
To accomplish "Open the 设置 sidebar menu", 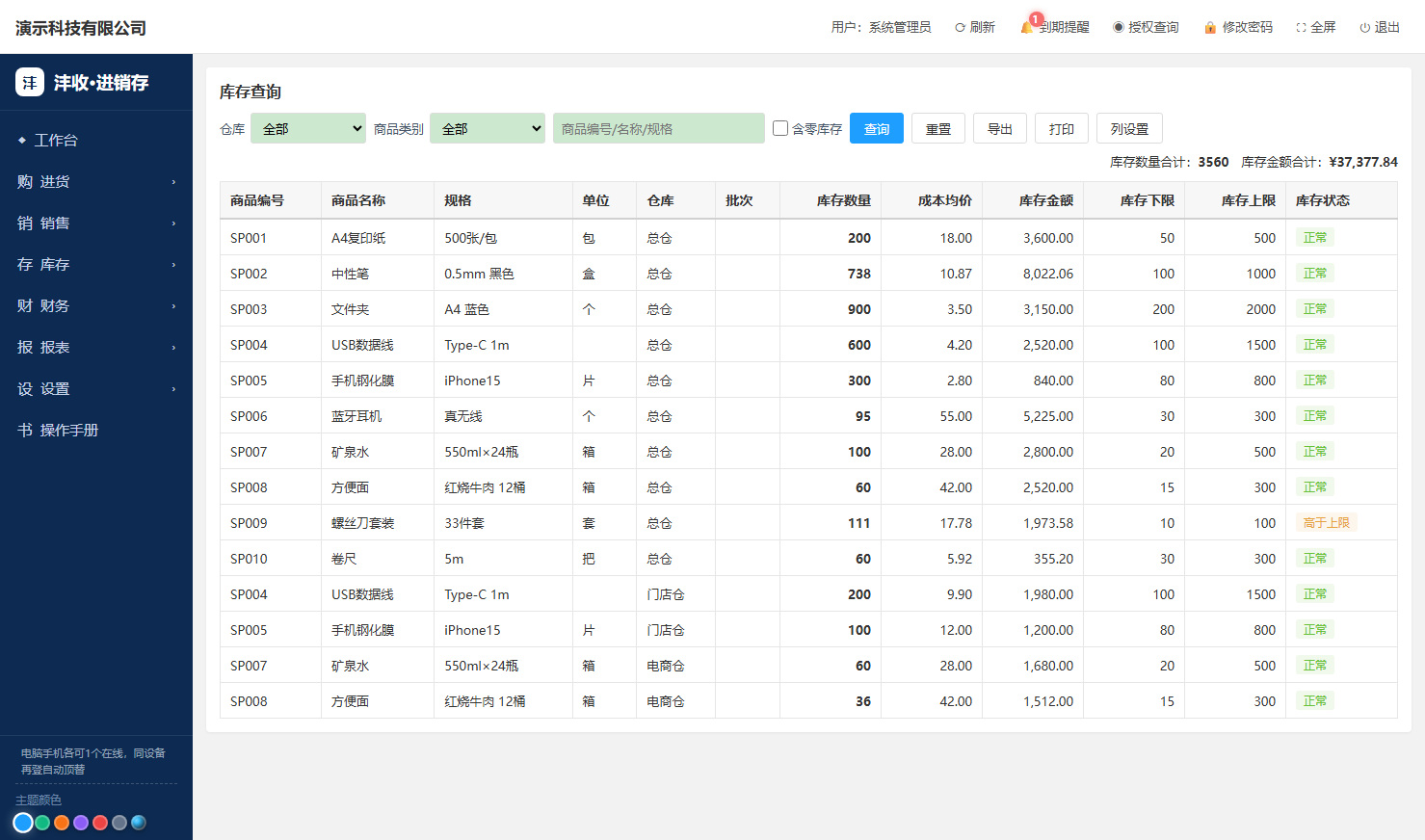I will click(96, 388).
